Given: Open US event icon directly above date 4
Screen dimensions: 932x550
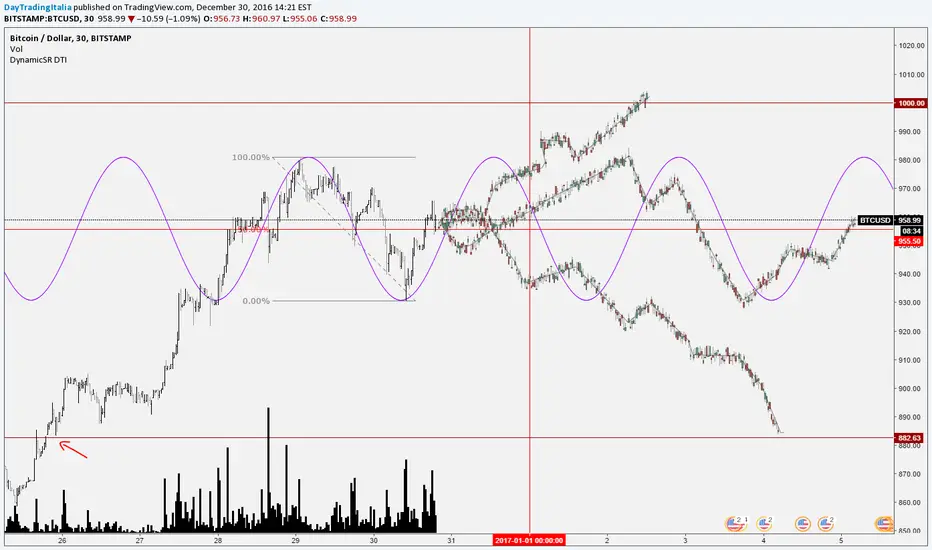Looking at the screenshot, I should 764,524.
